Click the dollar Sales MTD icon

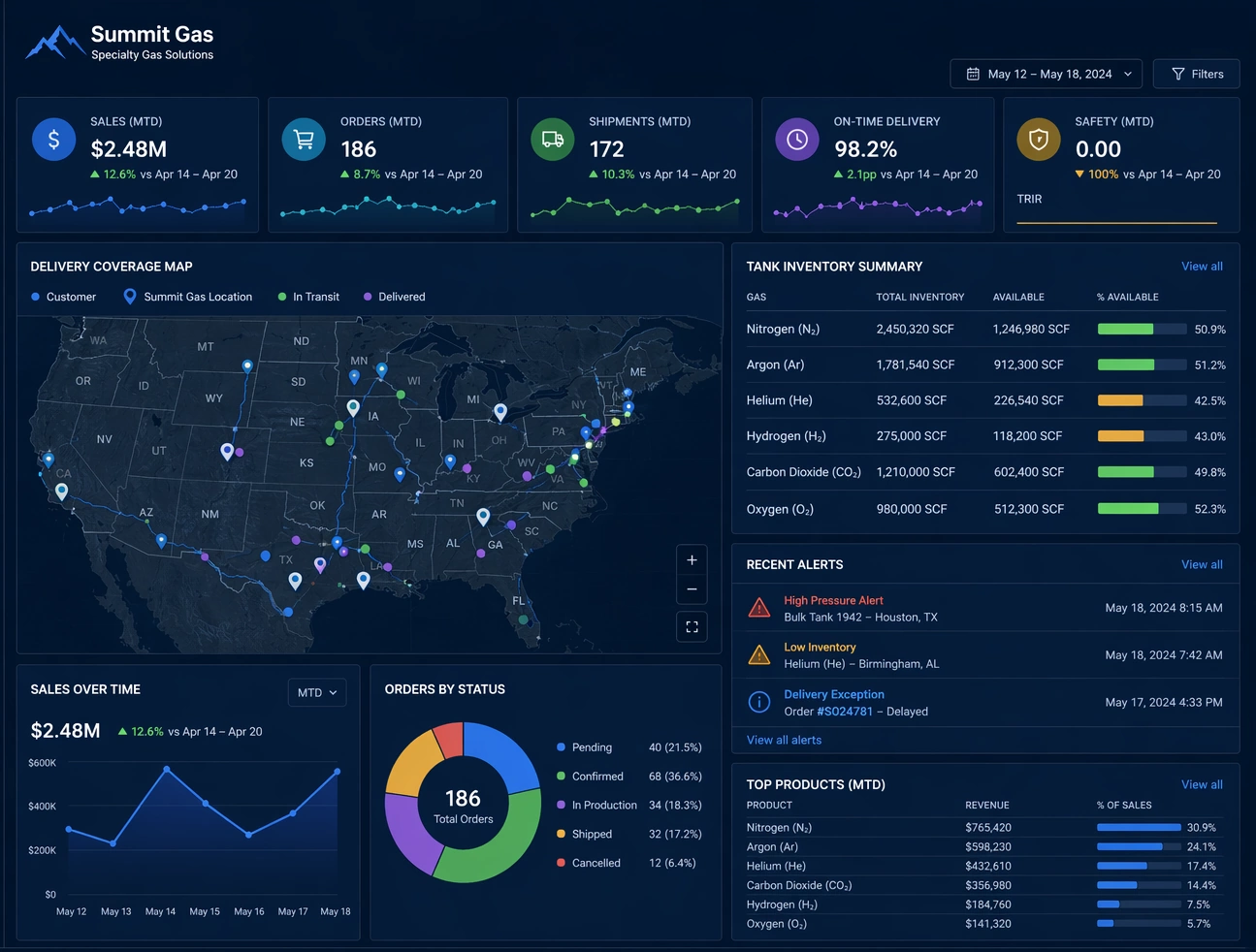point(53,139)
